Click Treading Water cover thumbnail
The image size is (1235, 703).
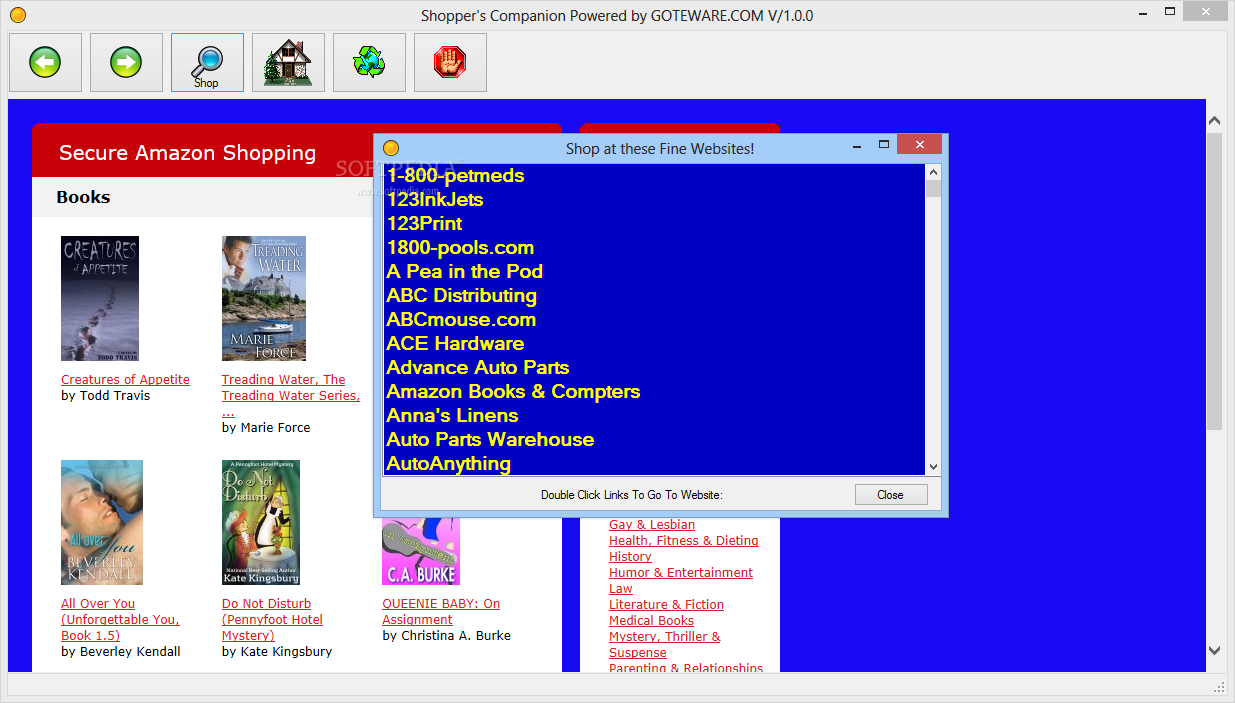(x=264, y=298)
